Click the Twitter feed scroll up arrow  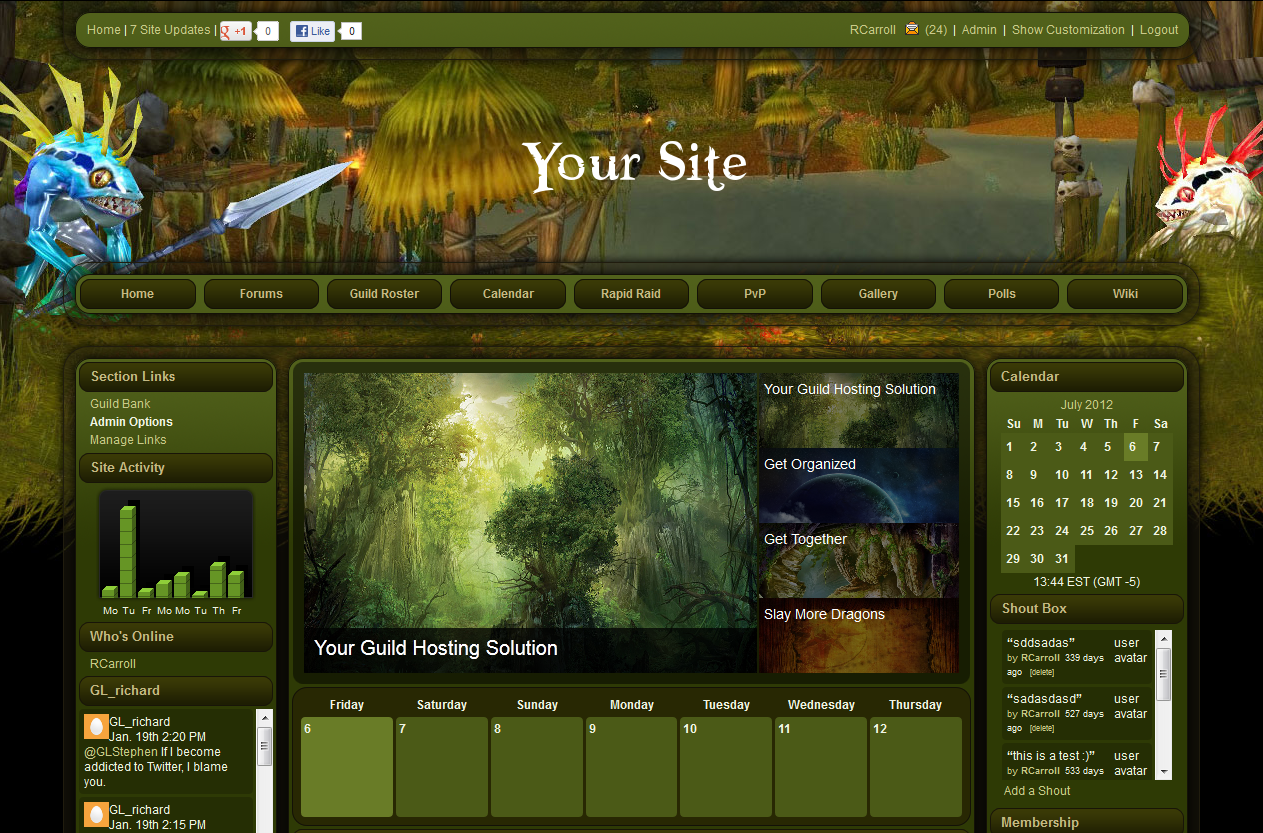pos(265,717)
